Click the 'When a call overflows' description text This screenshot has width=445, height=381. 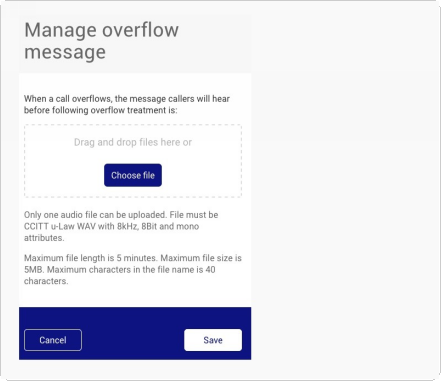click(x=127, y=104)
